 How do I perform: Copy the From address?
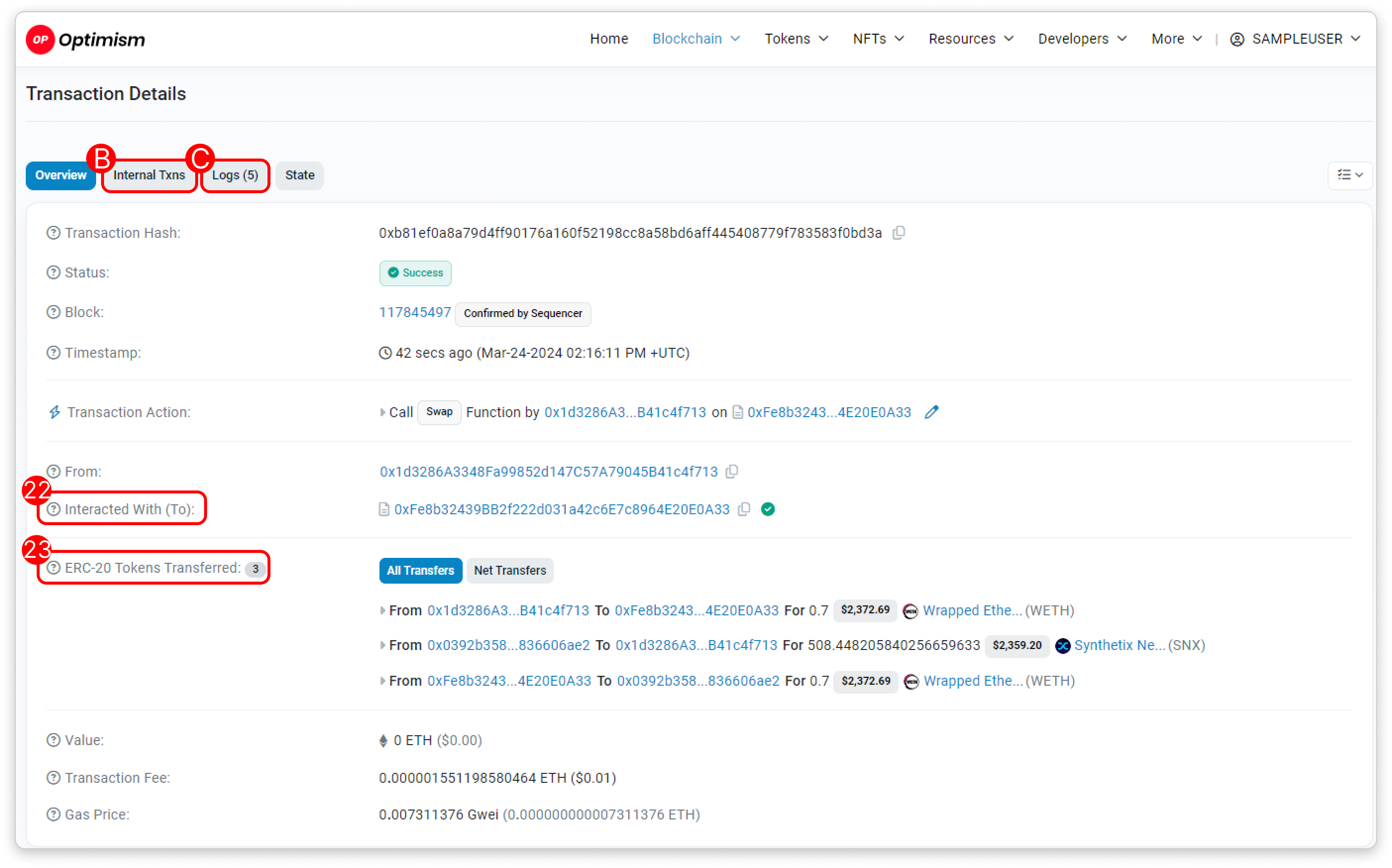tap(731, 471)
